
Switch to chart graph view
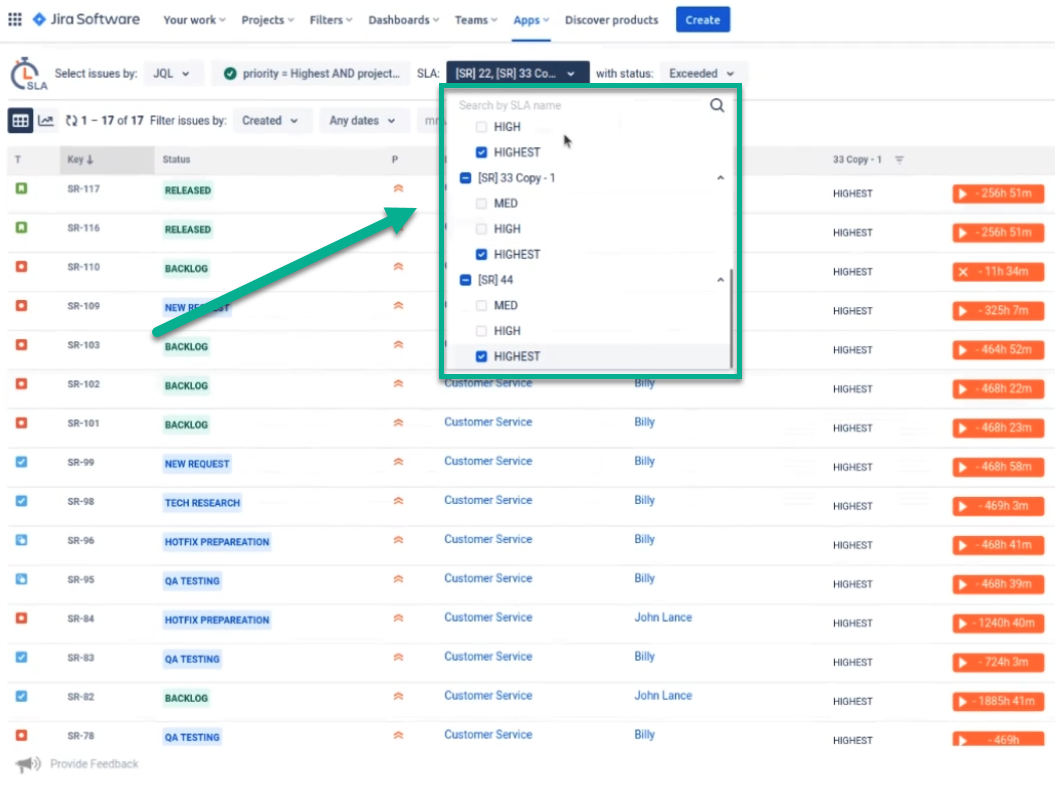(46, 121)
